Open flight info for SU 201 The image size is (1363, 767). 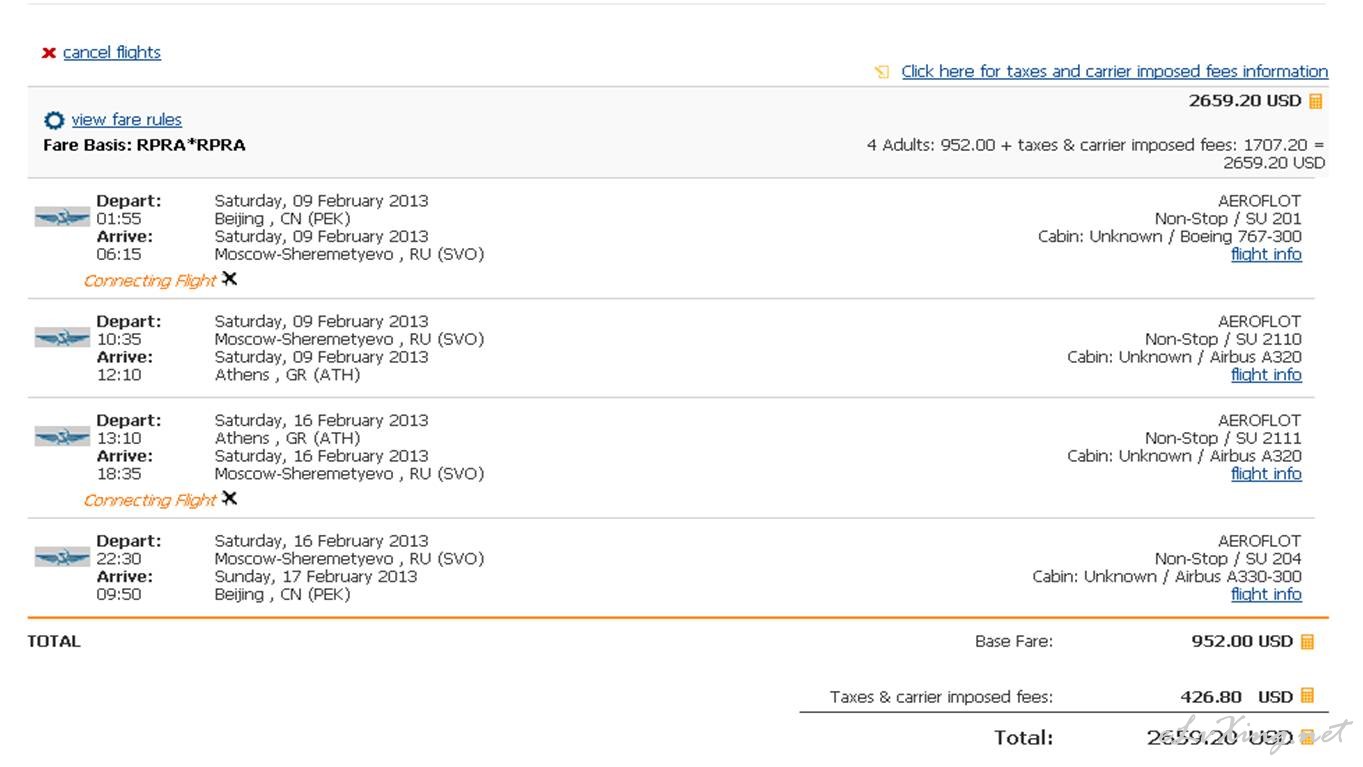pos(1265,254)
